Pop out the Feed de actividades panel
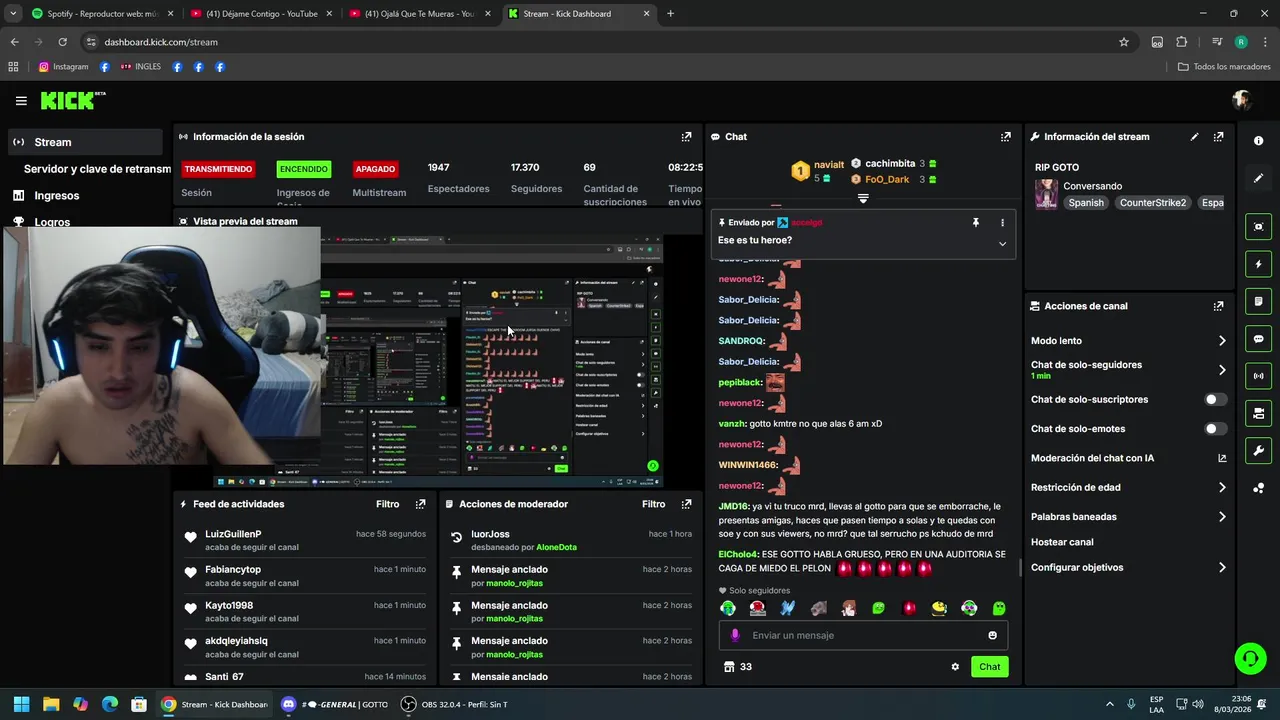 pos(420,504)
